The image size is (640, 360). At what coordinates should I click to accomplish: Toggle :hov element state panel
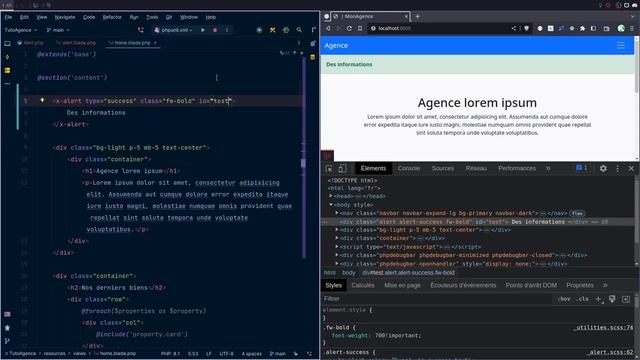coord(564,299)
